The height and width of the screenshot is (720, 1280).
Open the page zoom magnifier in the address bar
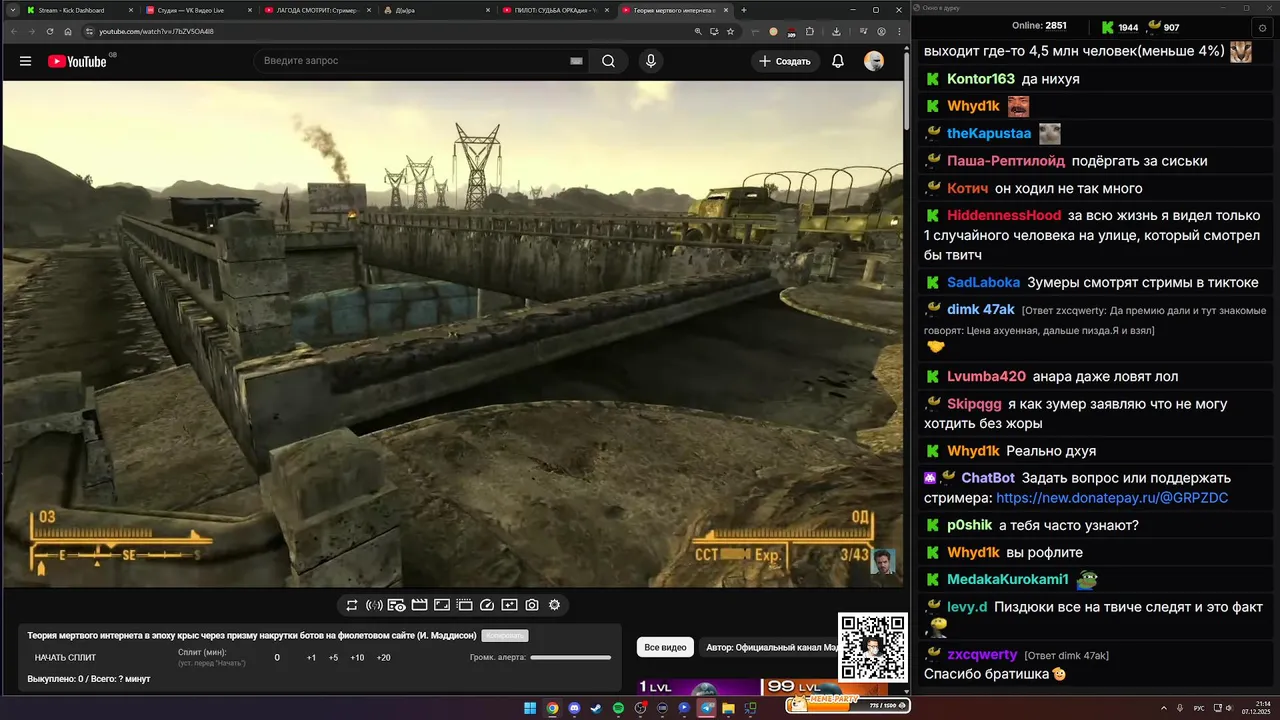pyautogui.click(x=698, y=31)
